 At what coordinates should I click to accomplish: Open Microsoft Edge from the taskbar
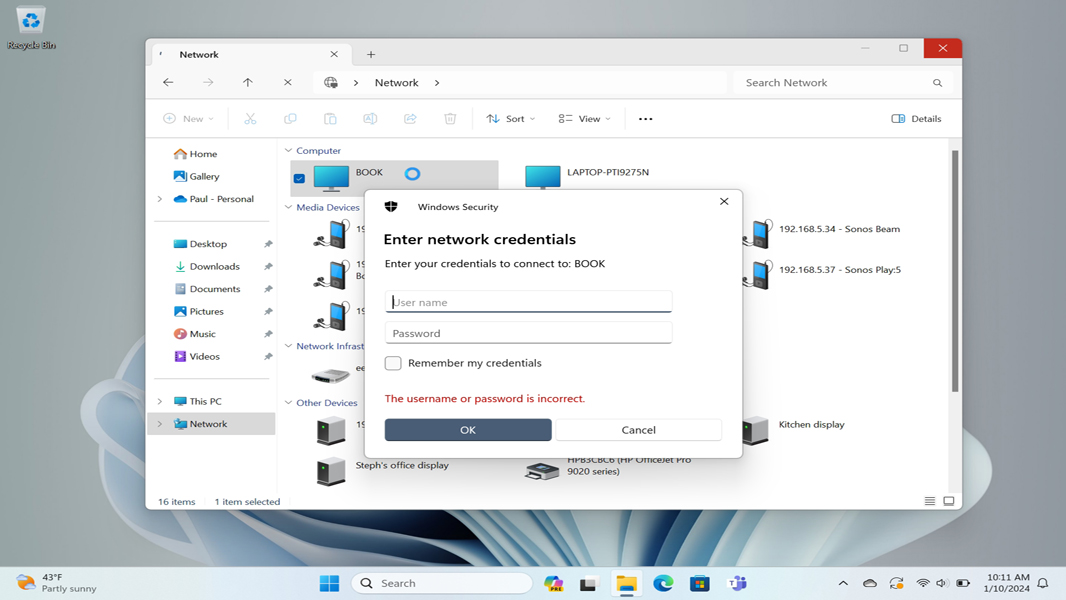tap(663, 583)
